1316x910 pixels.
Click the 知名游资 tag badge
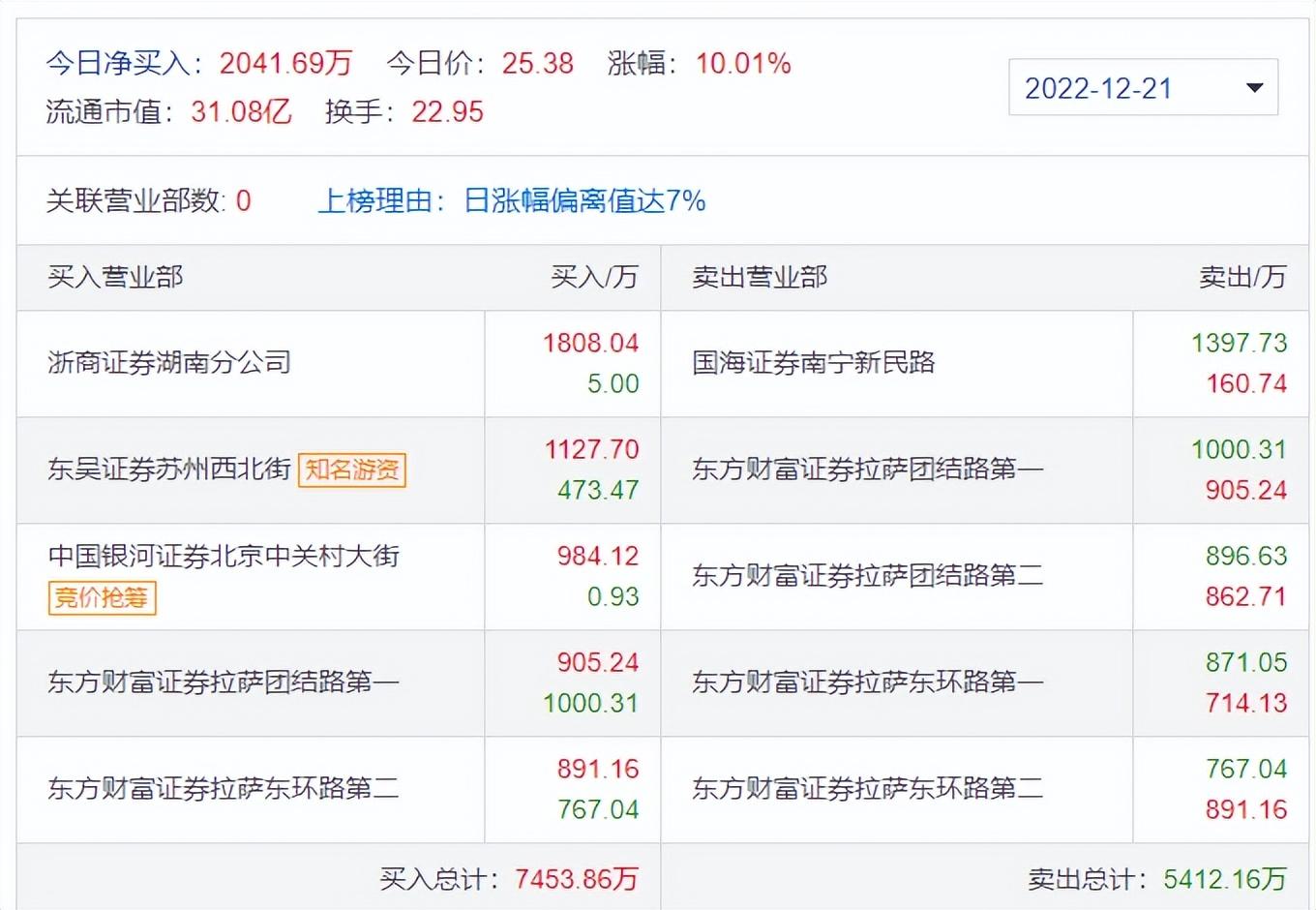(352, 470)
